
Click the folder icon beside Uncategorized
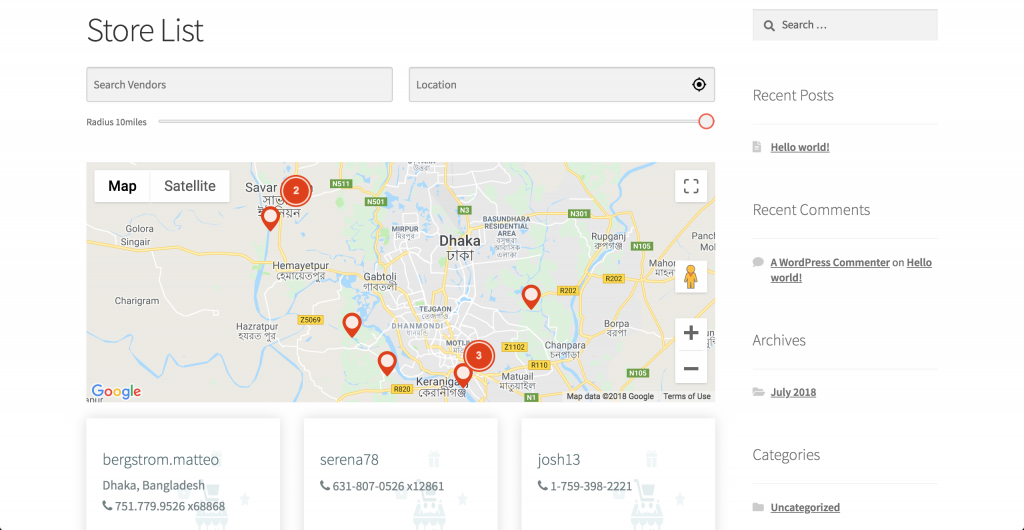(x=758, y=507)
